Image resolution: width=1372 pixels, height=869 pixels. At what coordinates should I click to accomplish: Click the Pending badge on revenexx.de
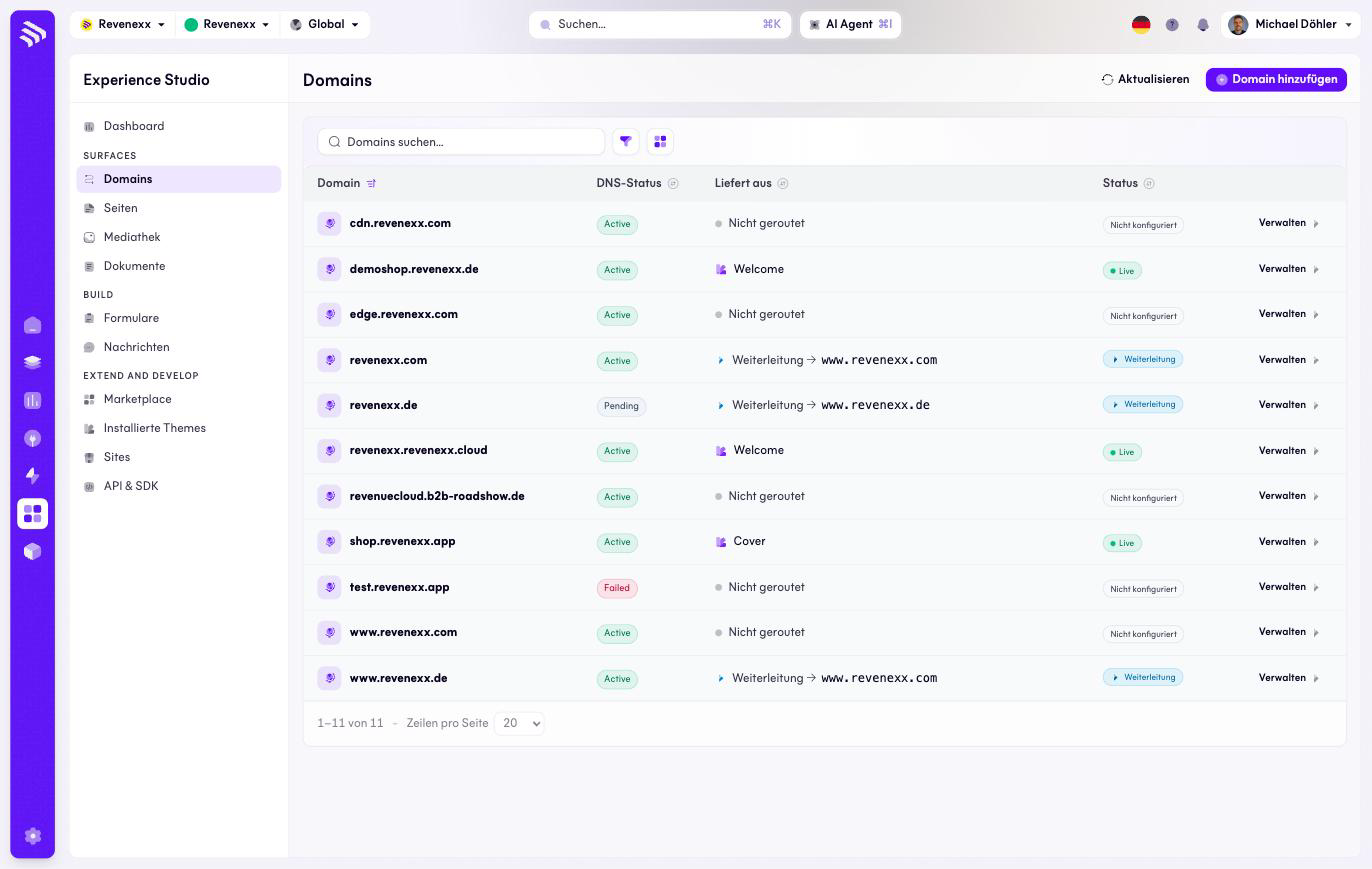coord(621,406)
